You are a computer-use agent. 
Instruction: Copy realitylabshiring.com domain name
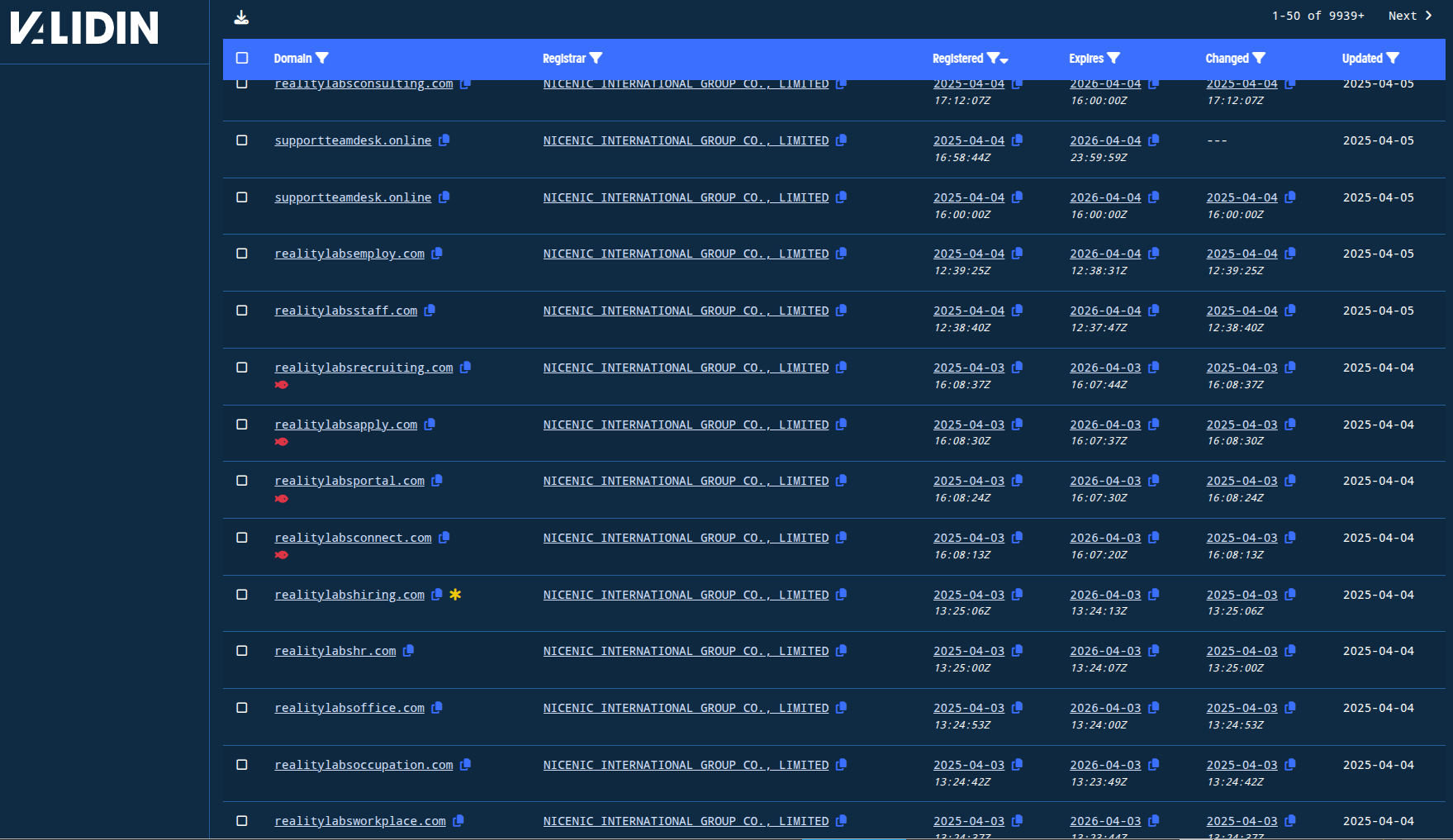click(x=437, y=595)
